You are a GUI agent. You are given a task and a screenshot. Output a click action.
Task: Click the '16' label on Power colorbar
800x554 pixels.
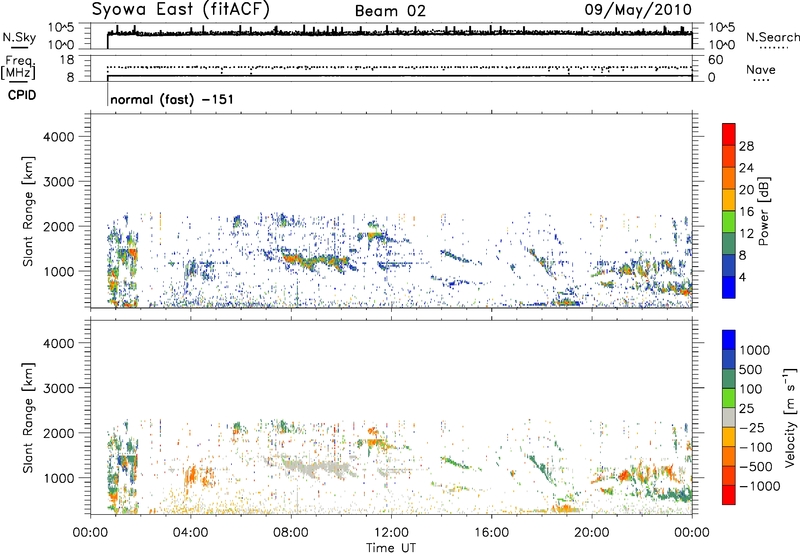746,212
